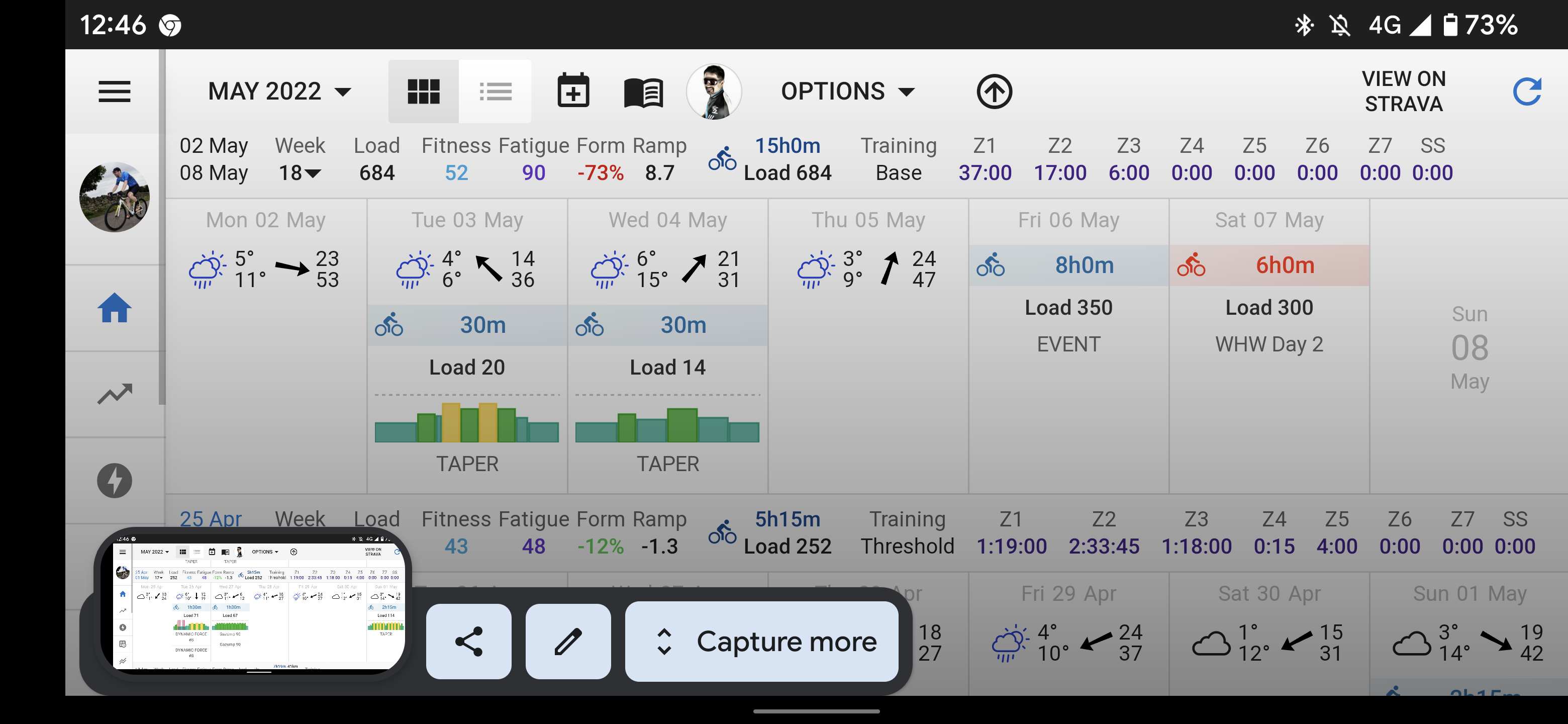This screenshot has height=724, width=1568.
Task: Click the Saturday 07 May red cycling icon
Action: tap(1191, 265)
